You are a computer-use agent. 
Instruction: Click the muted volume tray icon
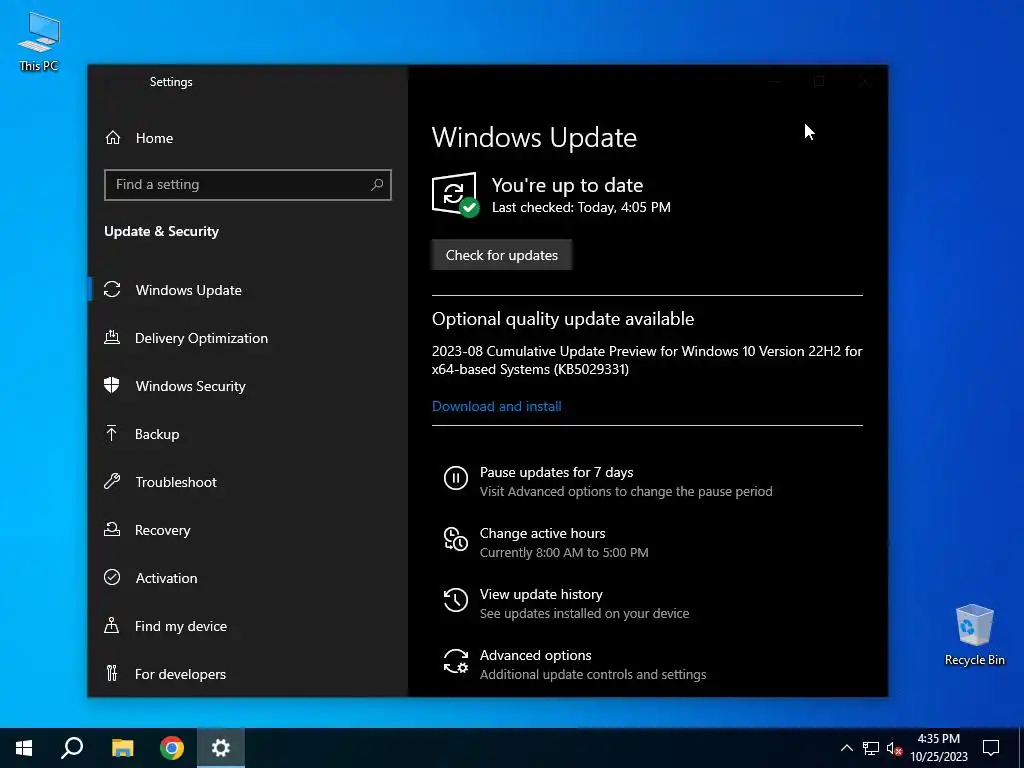point(895,748)
